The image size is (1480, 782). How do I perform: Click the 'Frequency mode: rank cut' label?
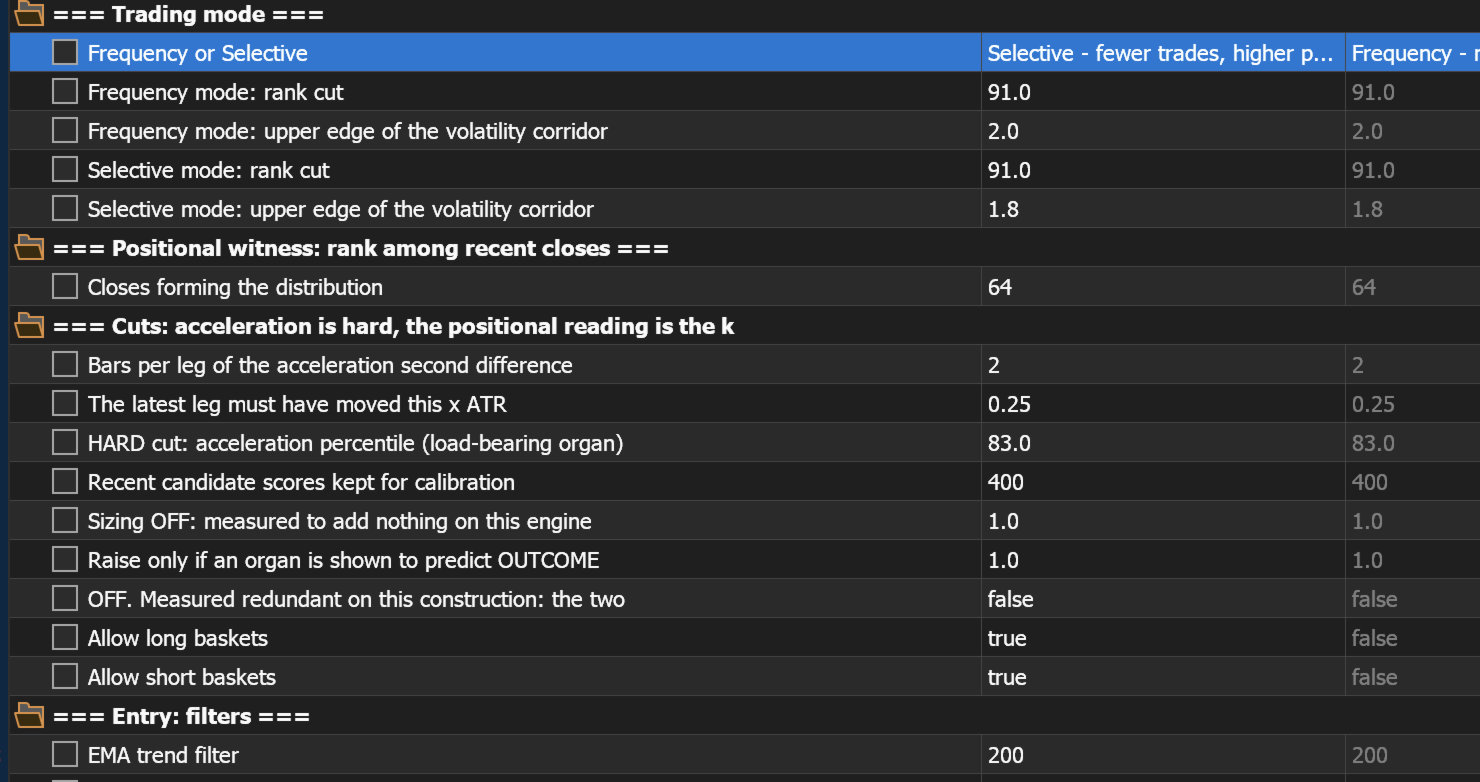216,92
